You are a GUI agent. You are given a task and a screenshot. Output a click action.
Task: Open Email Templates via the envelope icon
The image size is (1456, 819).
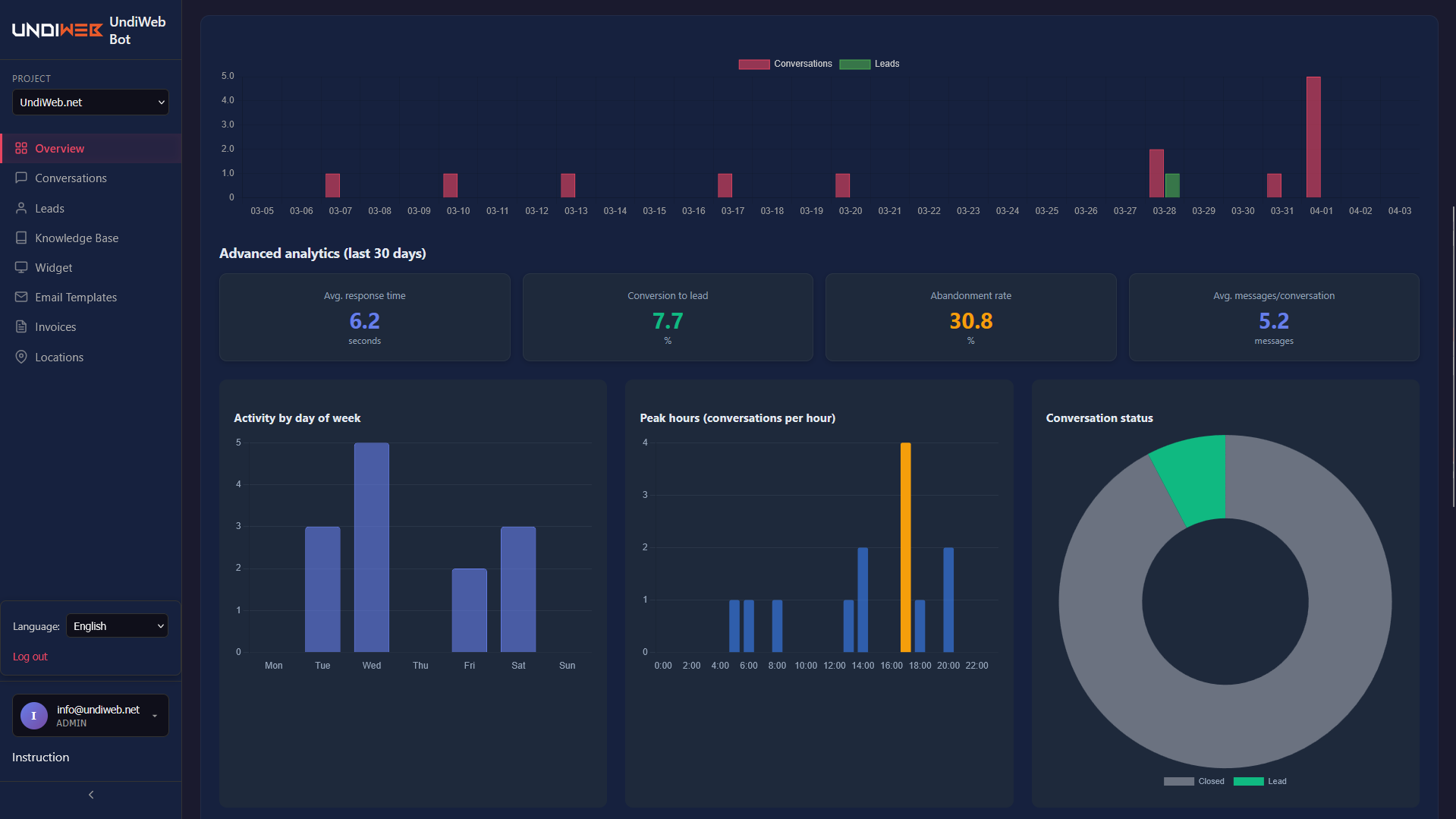click(20, 297)
